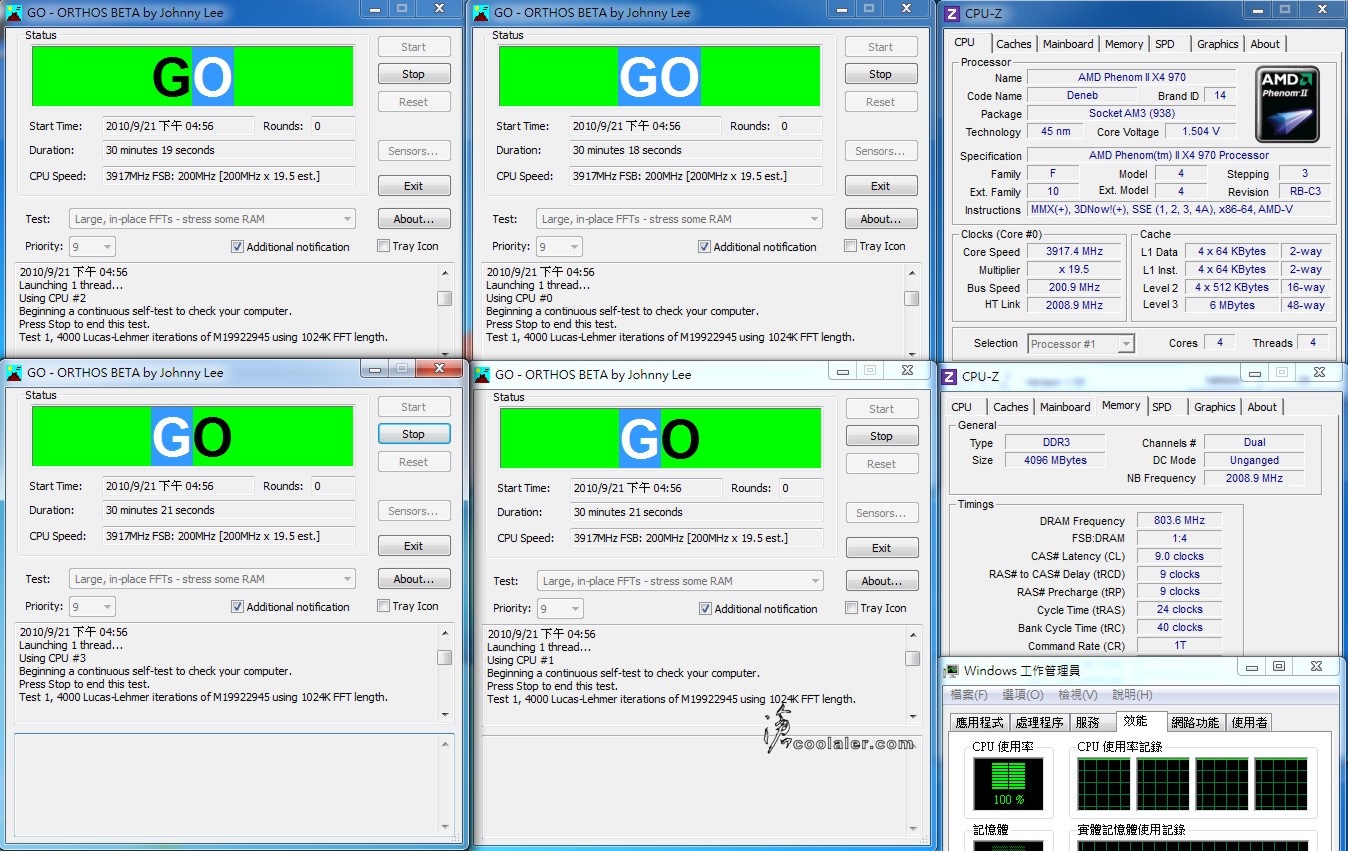Enable Tray Icon in the CPU #2 ORTHOS window
The image size is (1348, 851).
384,246
